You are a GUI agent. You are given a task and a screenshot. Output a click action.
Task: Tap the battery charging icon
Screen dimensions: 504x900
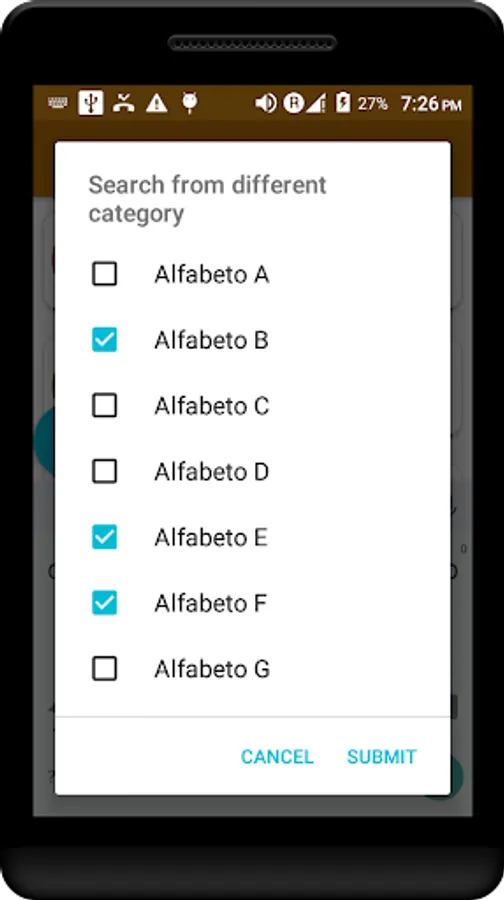pos(343,103)
